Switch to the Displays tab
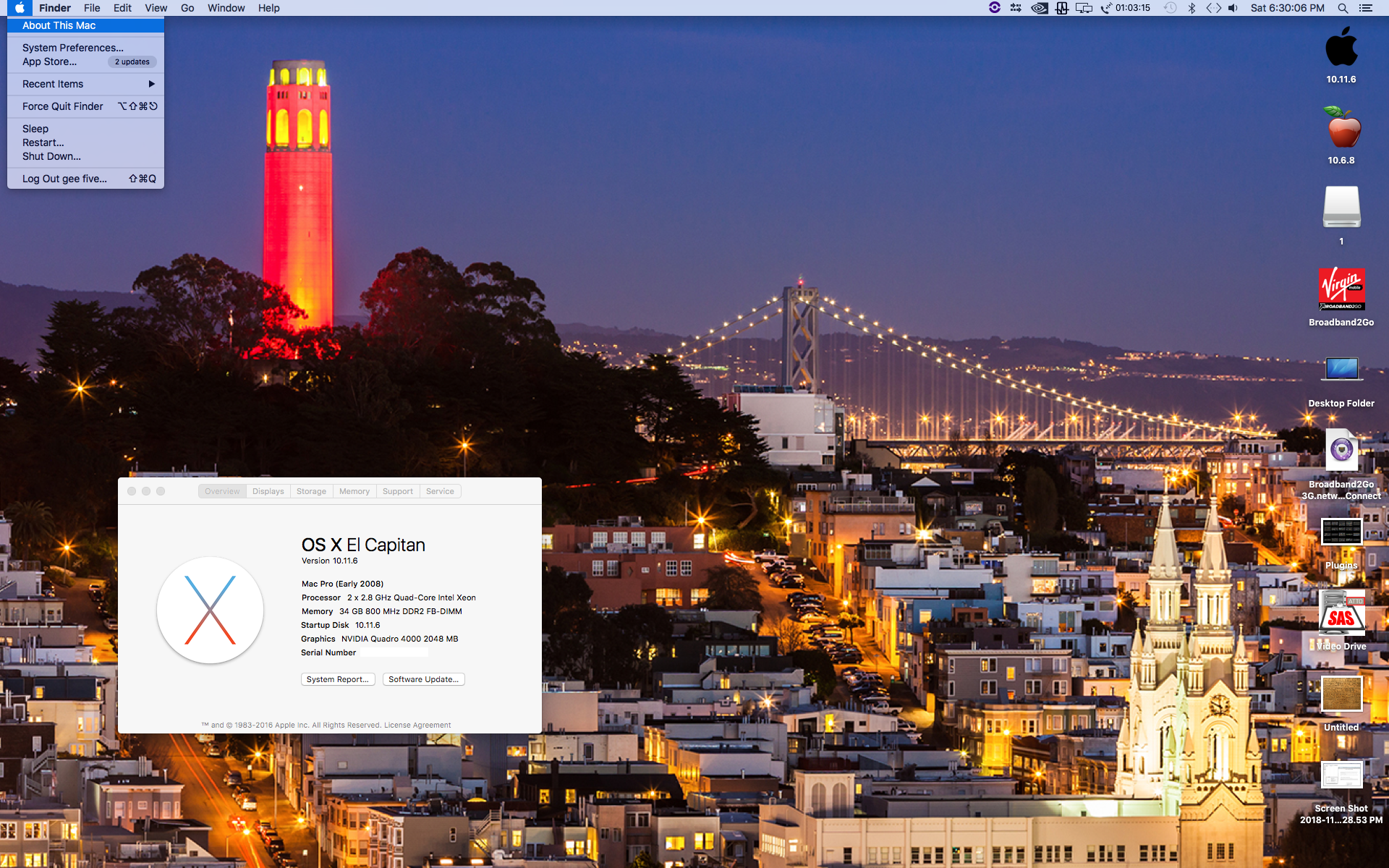Viewport: 1389px width, 868px height. pyautogui.click(x=268, y=491)
